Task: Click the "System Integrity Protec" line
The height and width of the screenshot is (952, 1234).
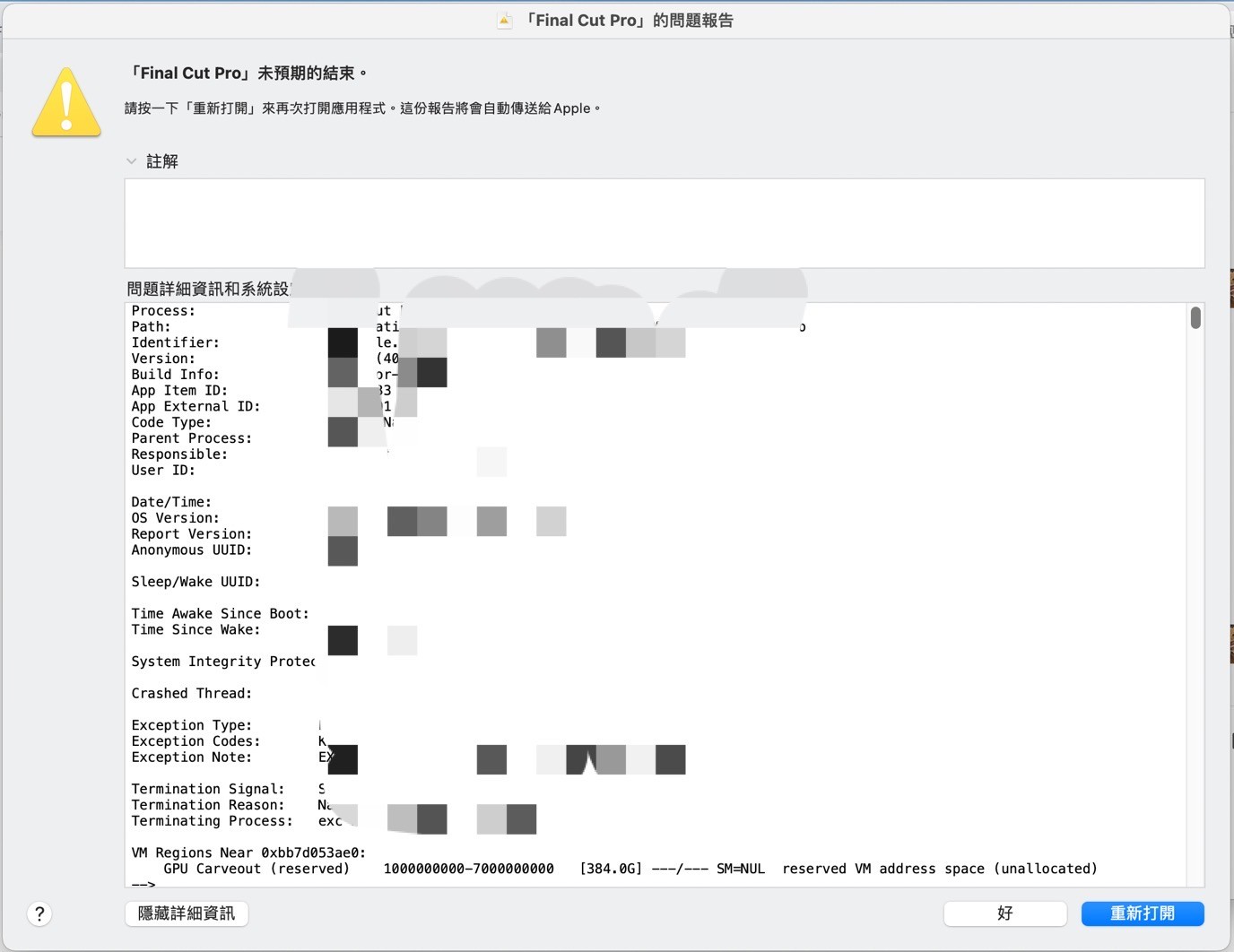Action: click(223, 662)
